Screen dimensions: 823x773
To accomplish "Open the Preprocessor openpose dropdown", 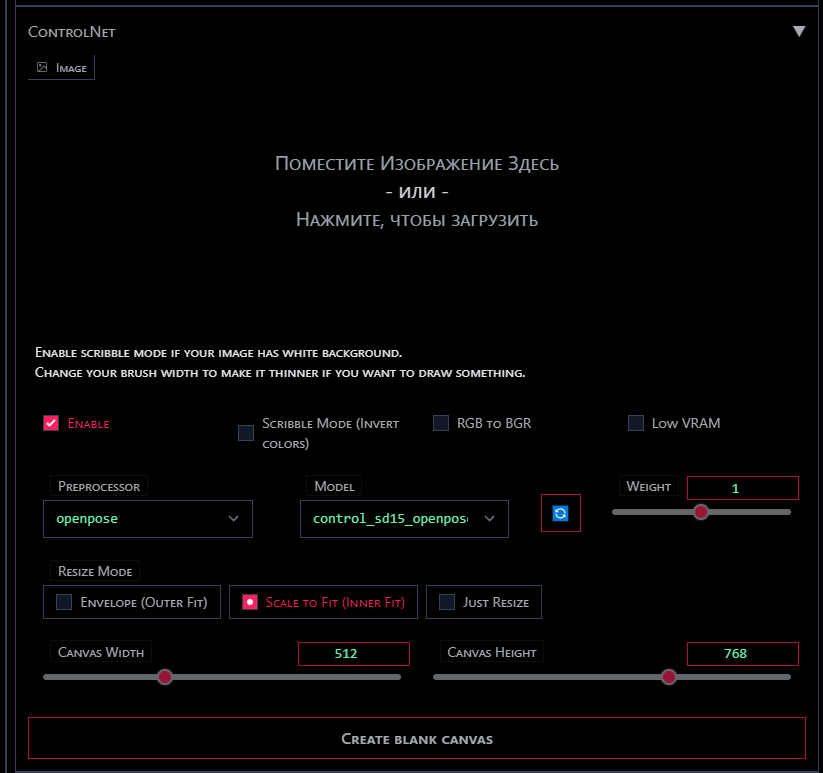I will (x=148, y=519).
